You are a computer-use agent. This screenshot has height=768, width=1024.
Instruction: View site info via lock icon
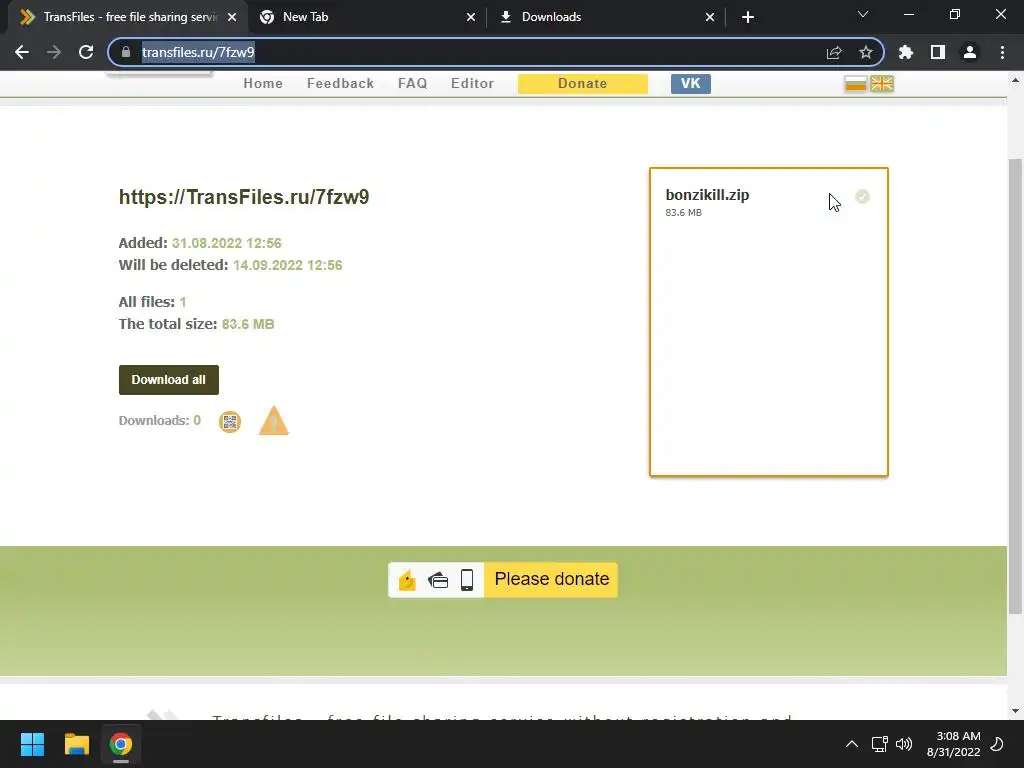126,52
